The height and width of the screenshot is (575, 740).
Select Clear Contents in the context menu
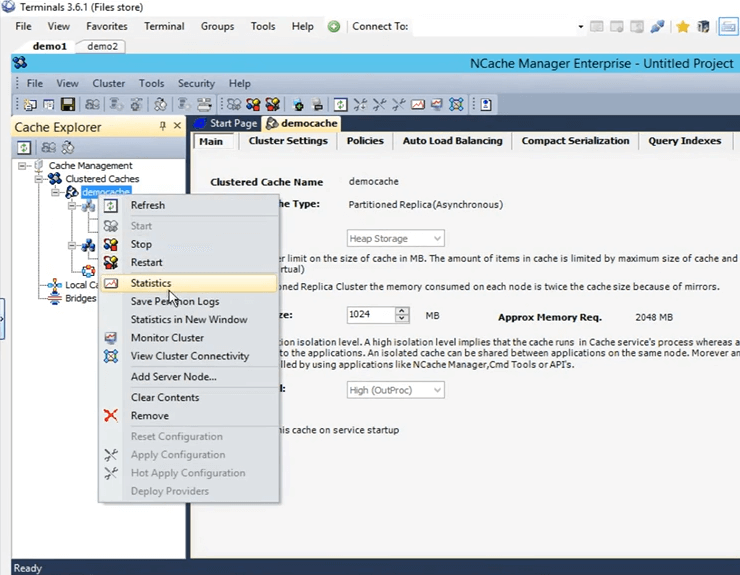click(189, 397)
